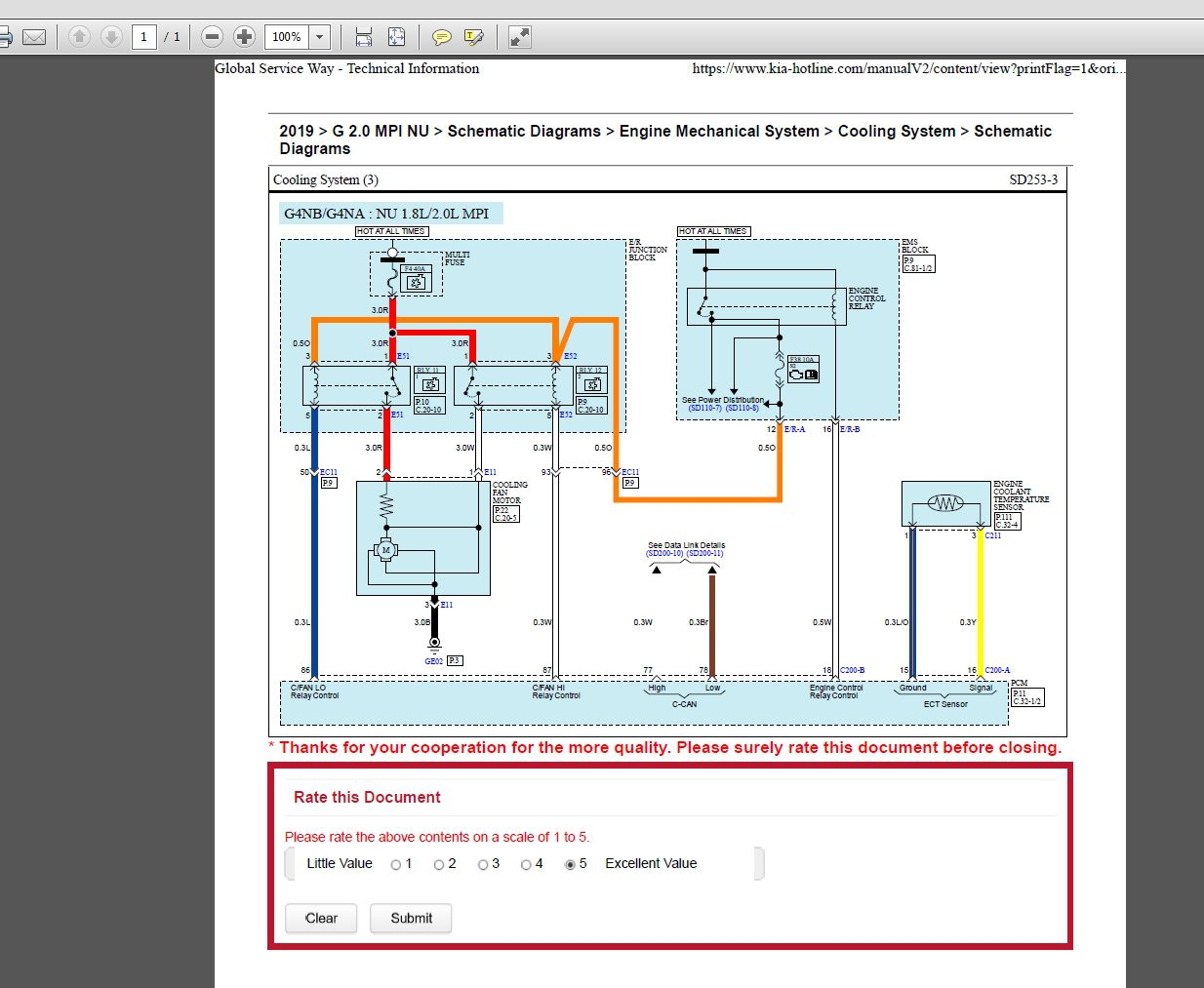Click the 'Cooling System (3)' title

pyautogui.click(x=326, y=179)
